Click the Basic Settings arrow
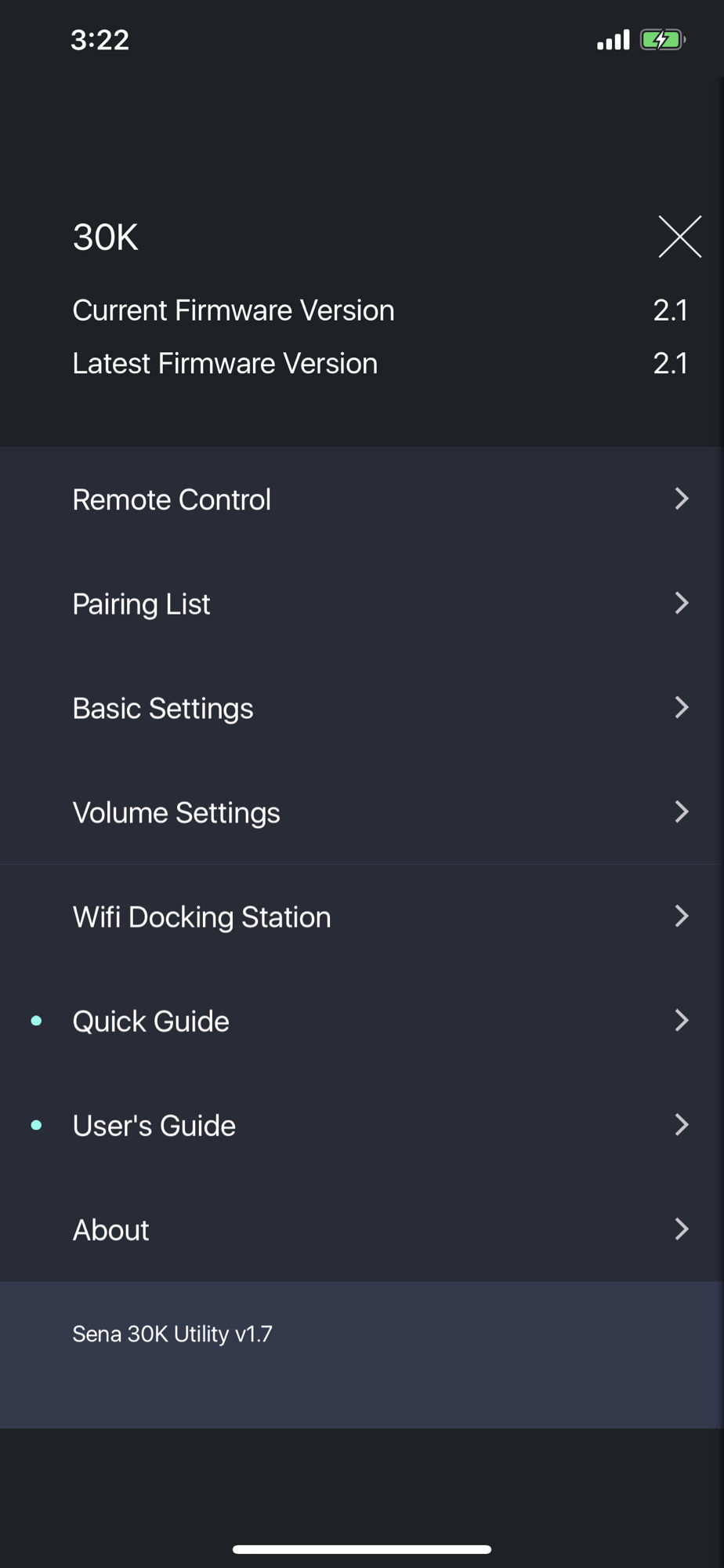 [682, 707]
